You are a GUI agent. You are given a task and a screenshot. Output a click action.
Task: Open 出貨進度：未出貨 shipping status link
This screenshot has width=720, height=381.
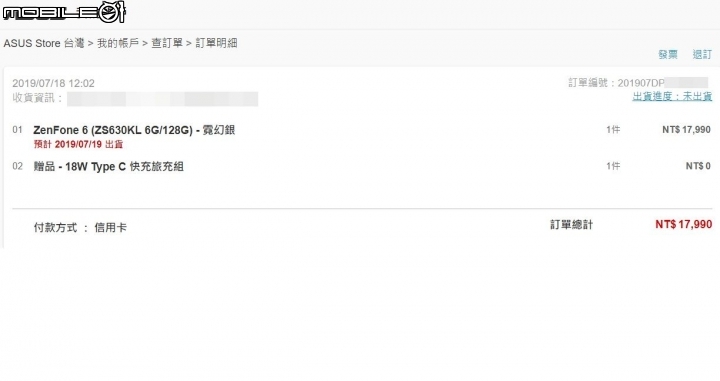(x=672, y=96)
